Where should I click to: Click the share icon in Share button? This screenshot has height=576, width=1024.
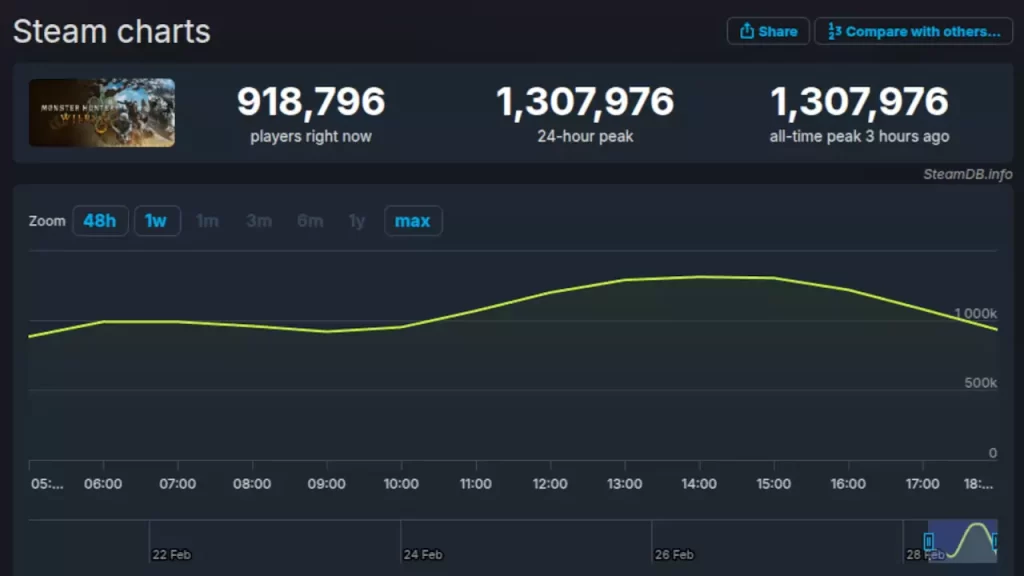click(746, 31)
